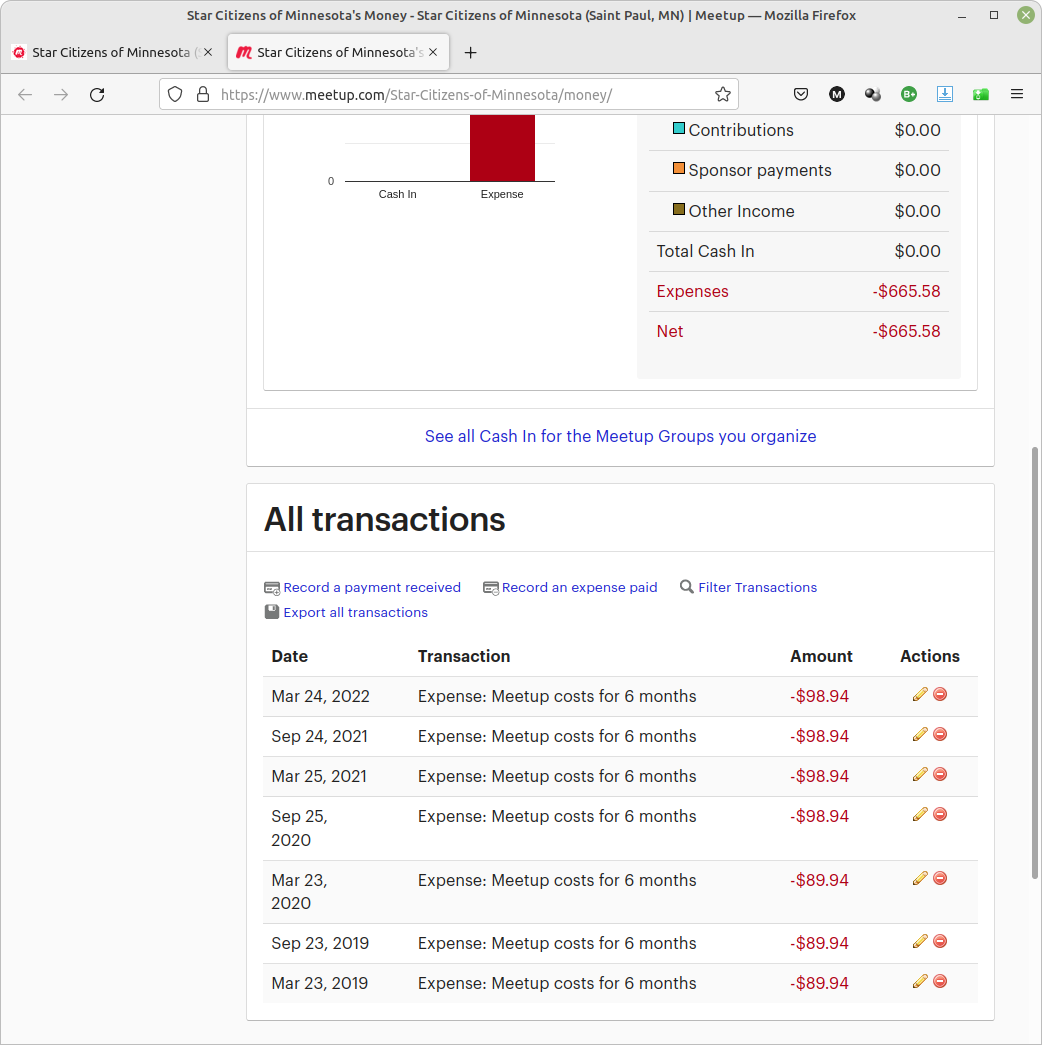Edit the Sep 23, 2019 transaction pencil icon
The width and height of the screenshot is (1042, 1045).
[x=920, y=941]
